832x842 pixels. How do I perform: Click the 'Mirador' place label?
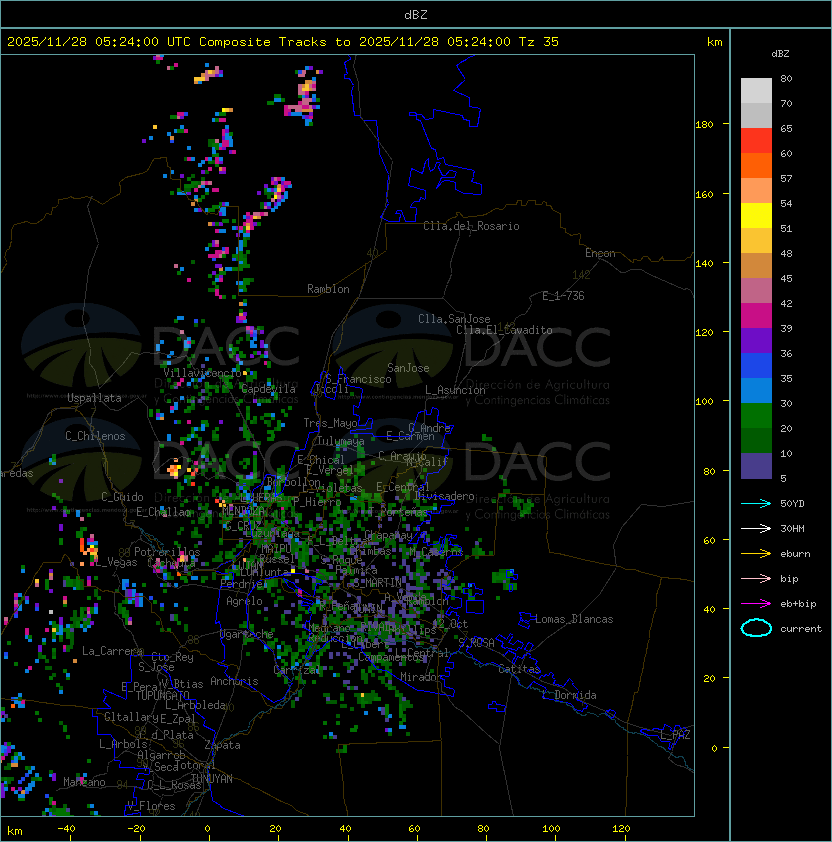[421, 677]
